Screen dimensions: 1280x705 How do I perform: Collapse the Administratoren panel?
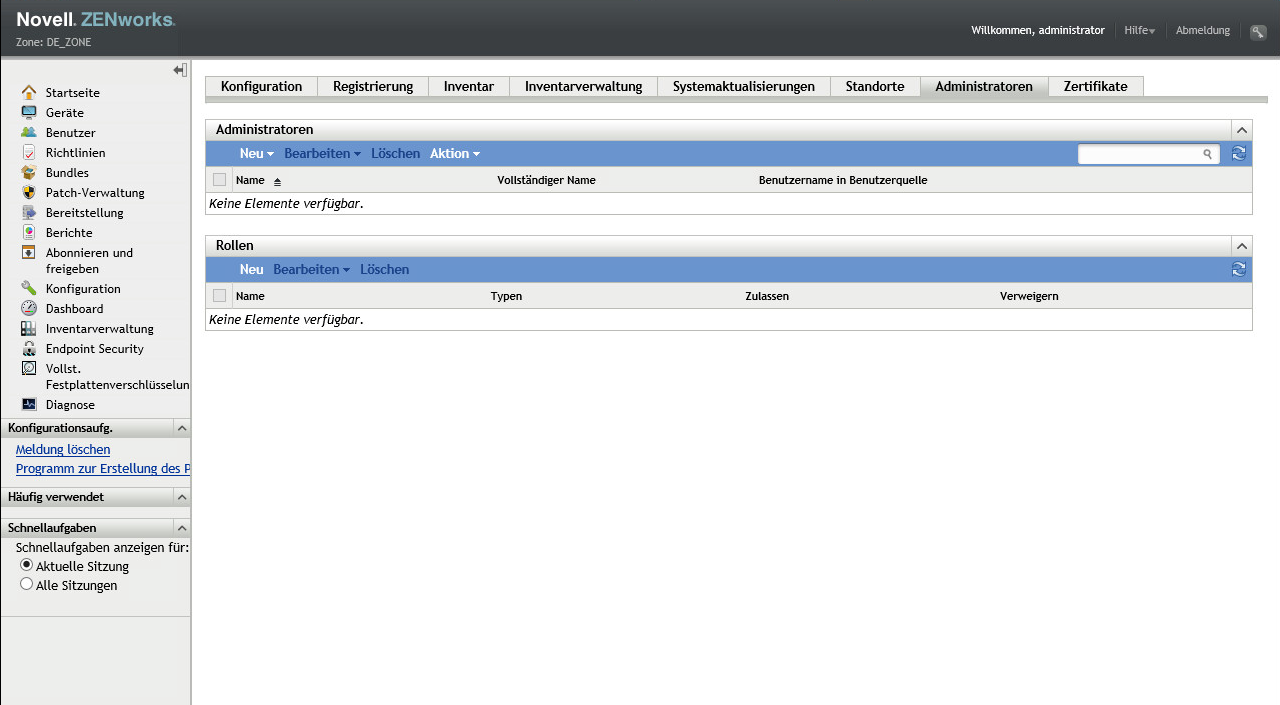1241,130
